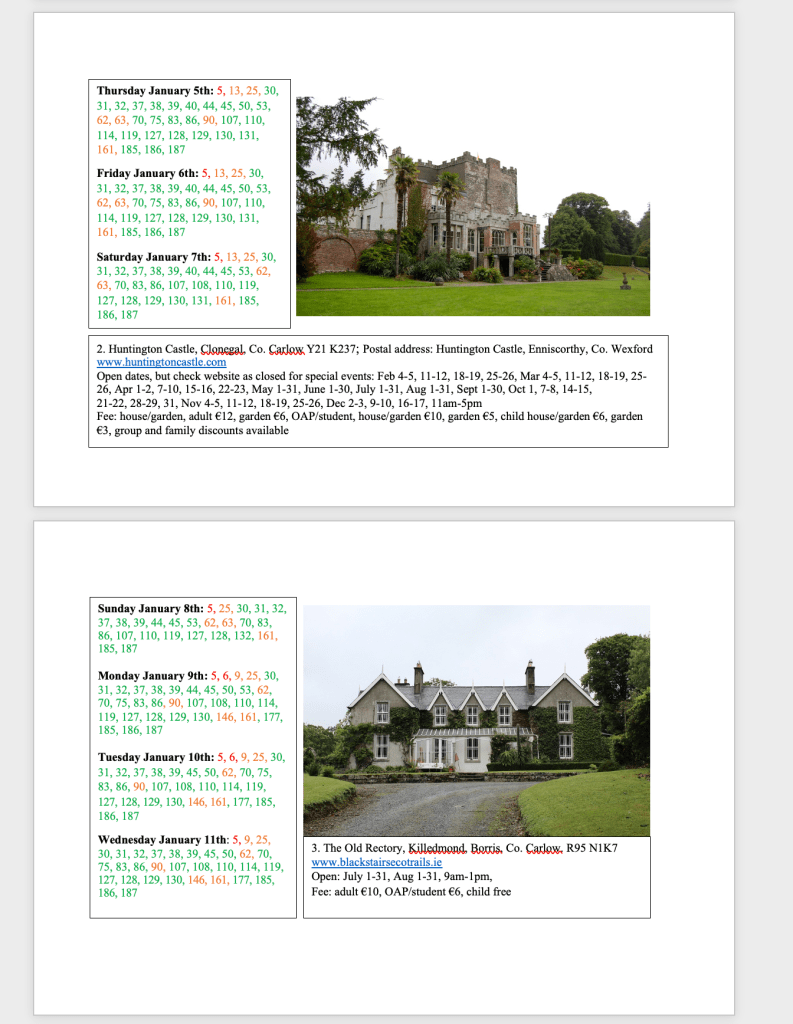The image size is (793, 1024).
Task: Click the 'Saturday January 7th' heading
Action: (x=154, y=257)
